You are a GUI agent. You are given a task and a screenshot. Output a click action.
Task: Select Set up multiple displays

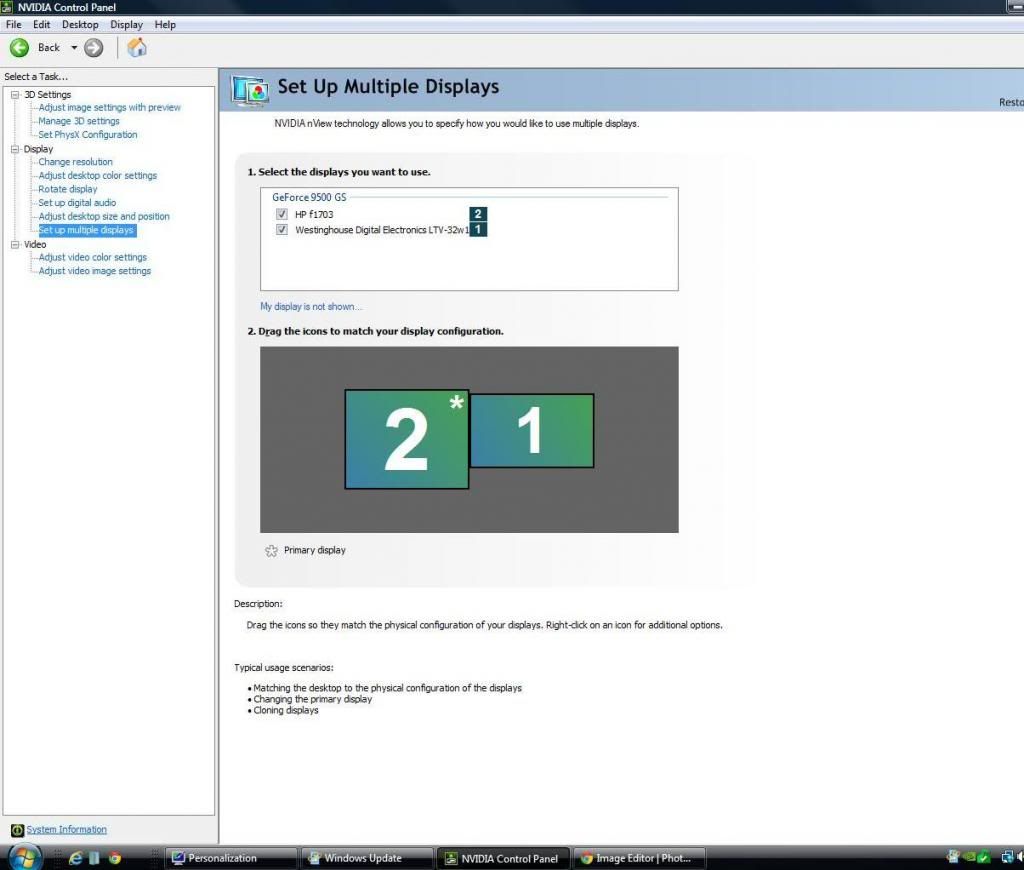[86, 230]
